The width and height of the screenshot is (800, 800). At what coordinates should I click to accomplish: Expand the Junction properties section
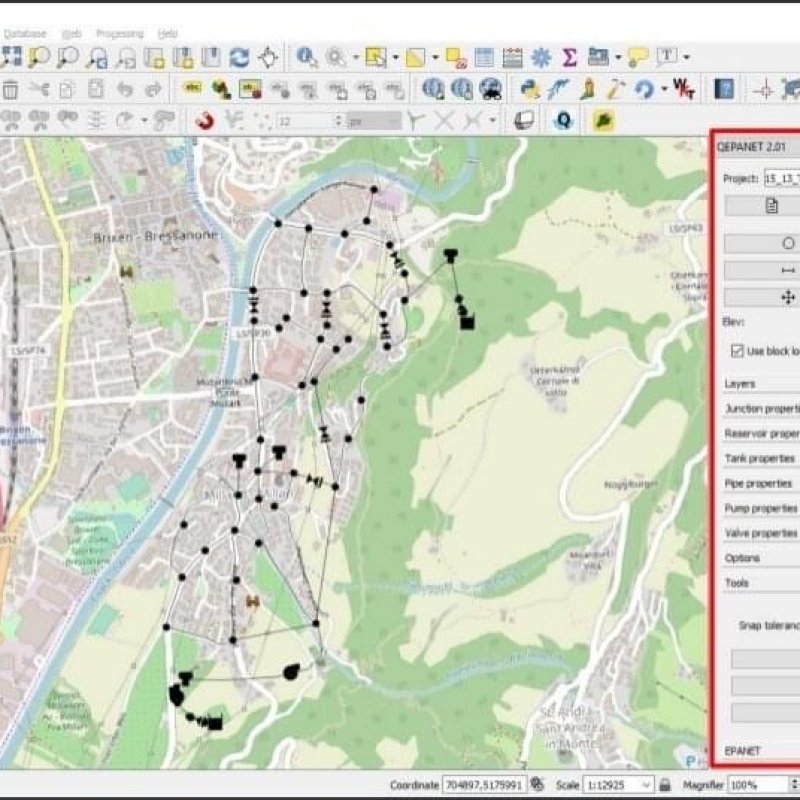(760, 408)
